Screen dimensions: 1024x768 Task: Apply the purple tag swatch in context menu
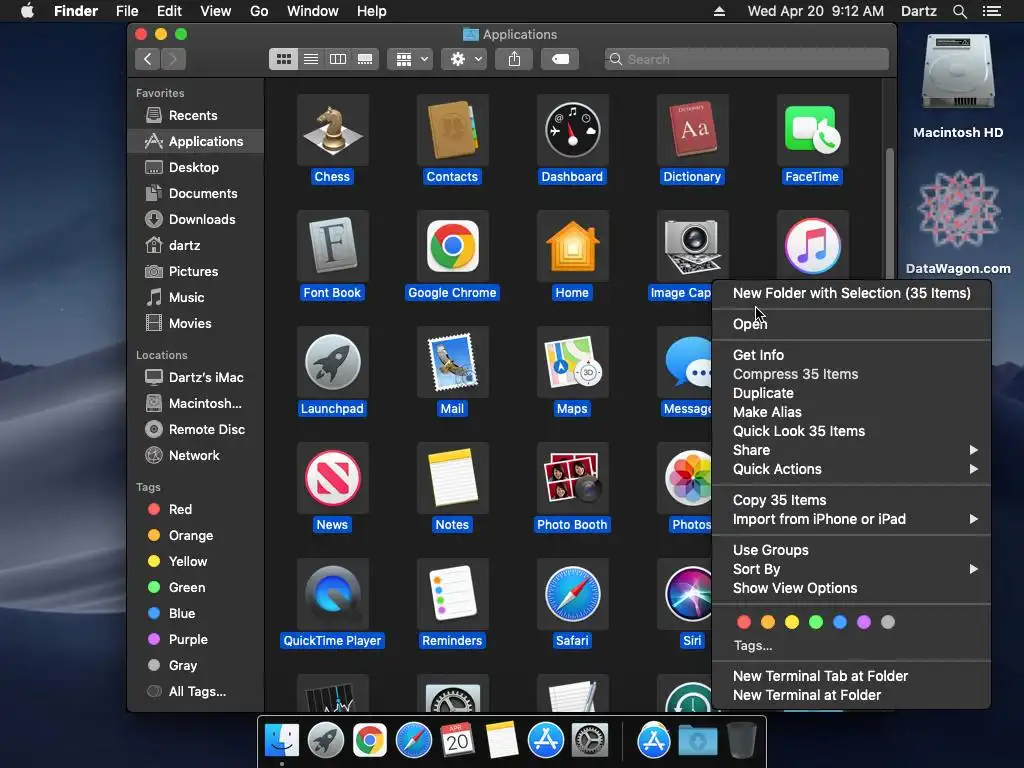click(864, 622)
